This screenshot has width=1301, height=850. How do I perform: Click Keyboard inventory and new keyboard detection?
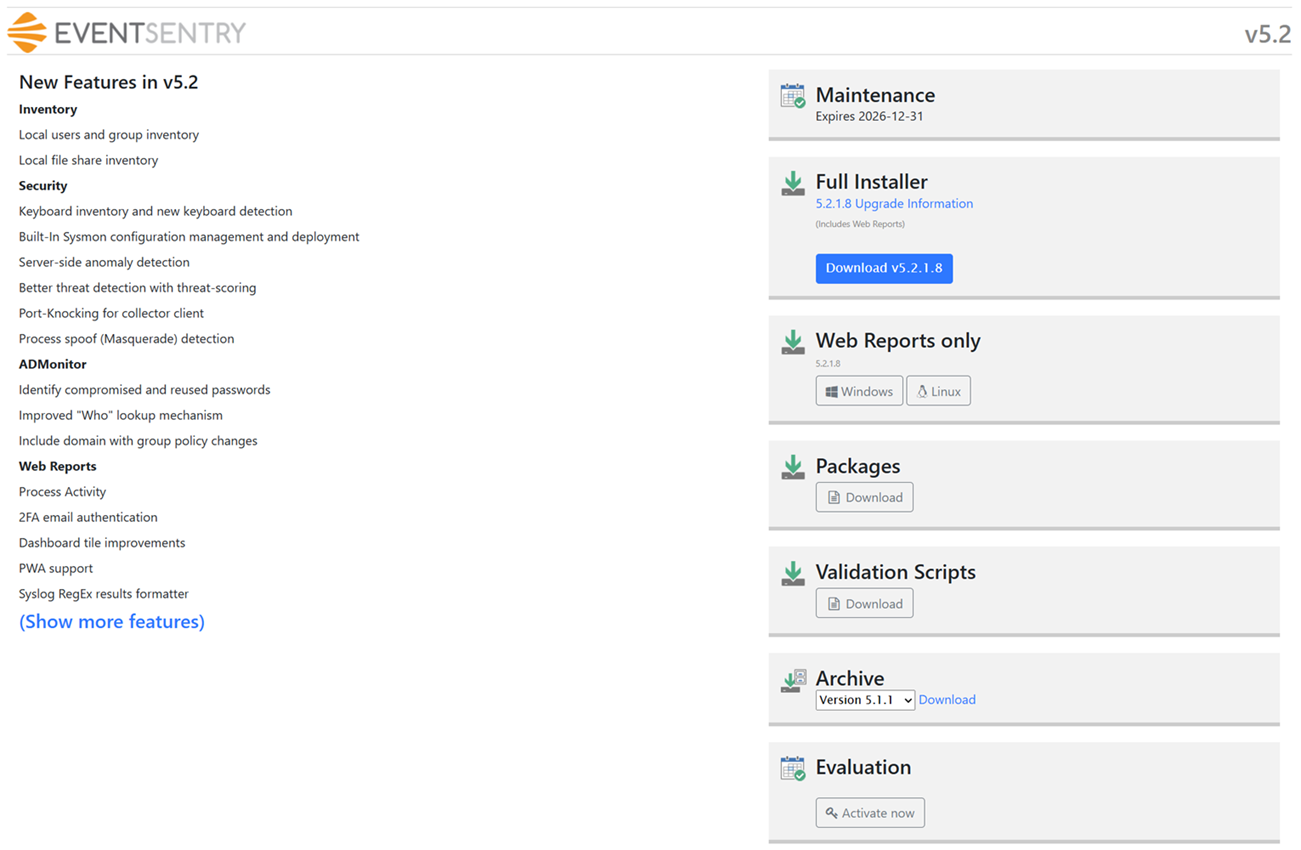point(156,211)
